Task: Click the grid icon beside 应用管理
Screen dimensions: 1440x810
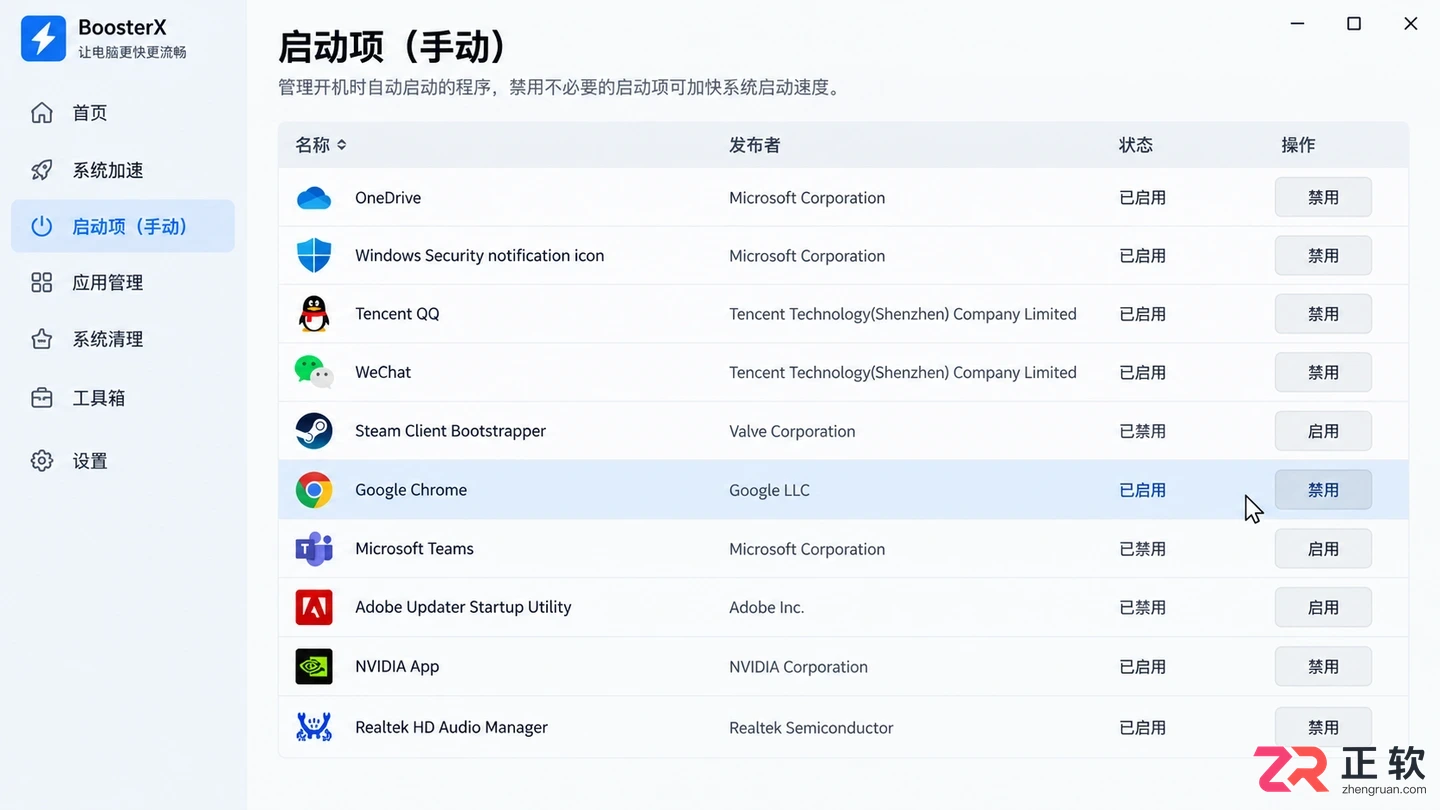Action: (42, 283)
